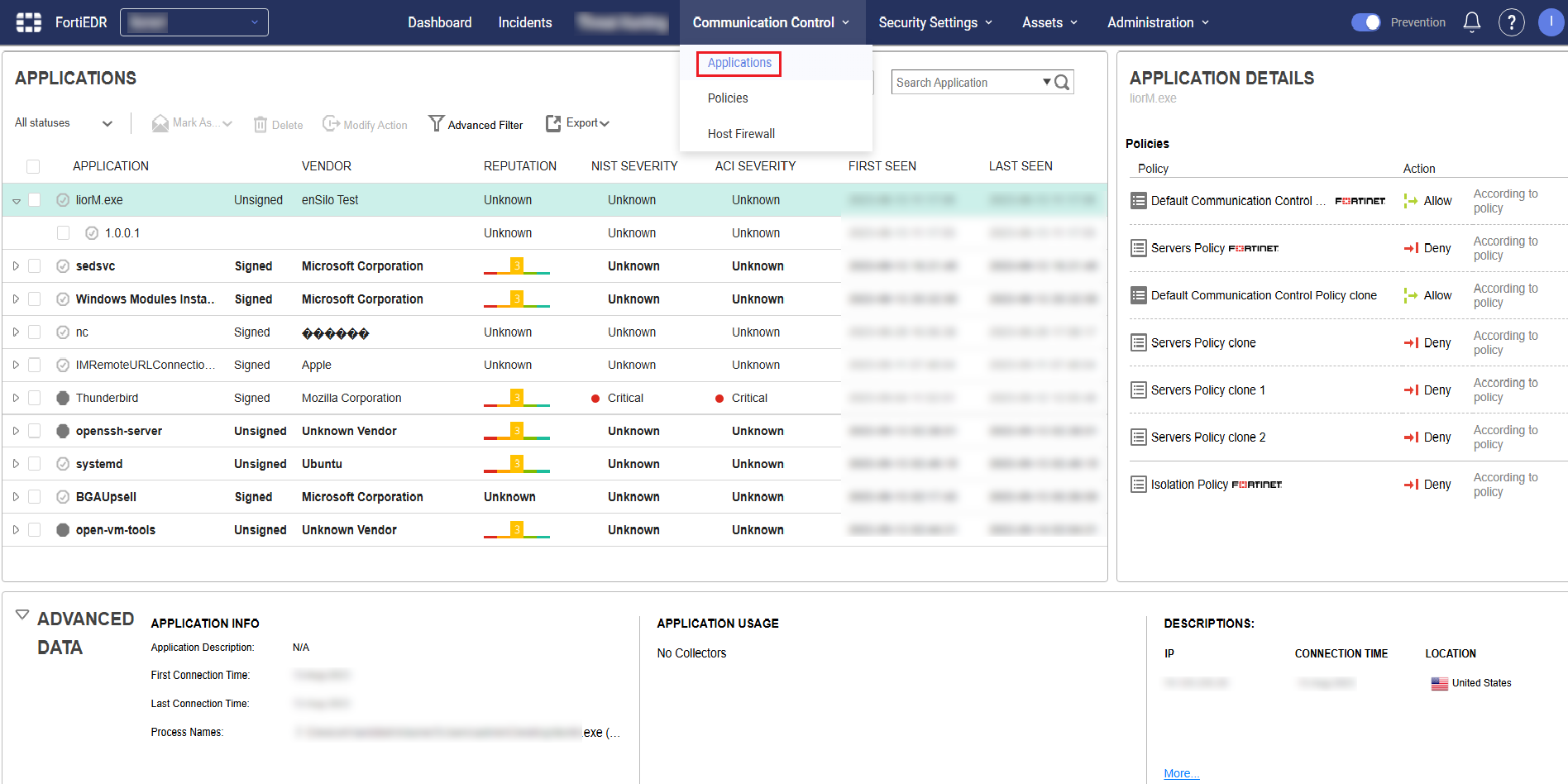Expand the sedsvc application row
The image size is (1568, 784).
16,266
